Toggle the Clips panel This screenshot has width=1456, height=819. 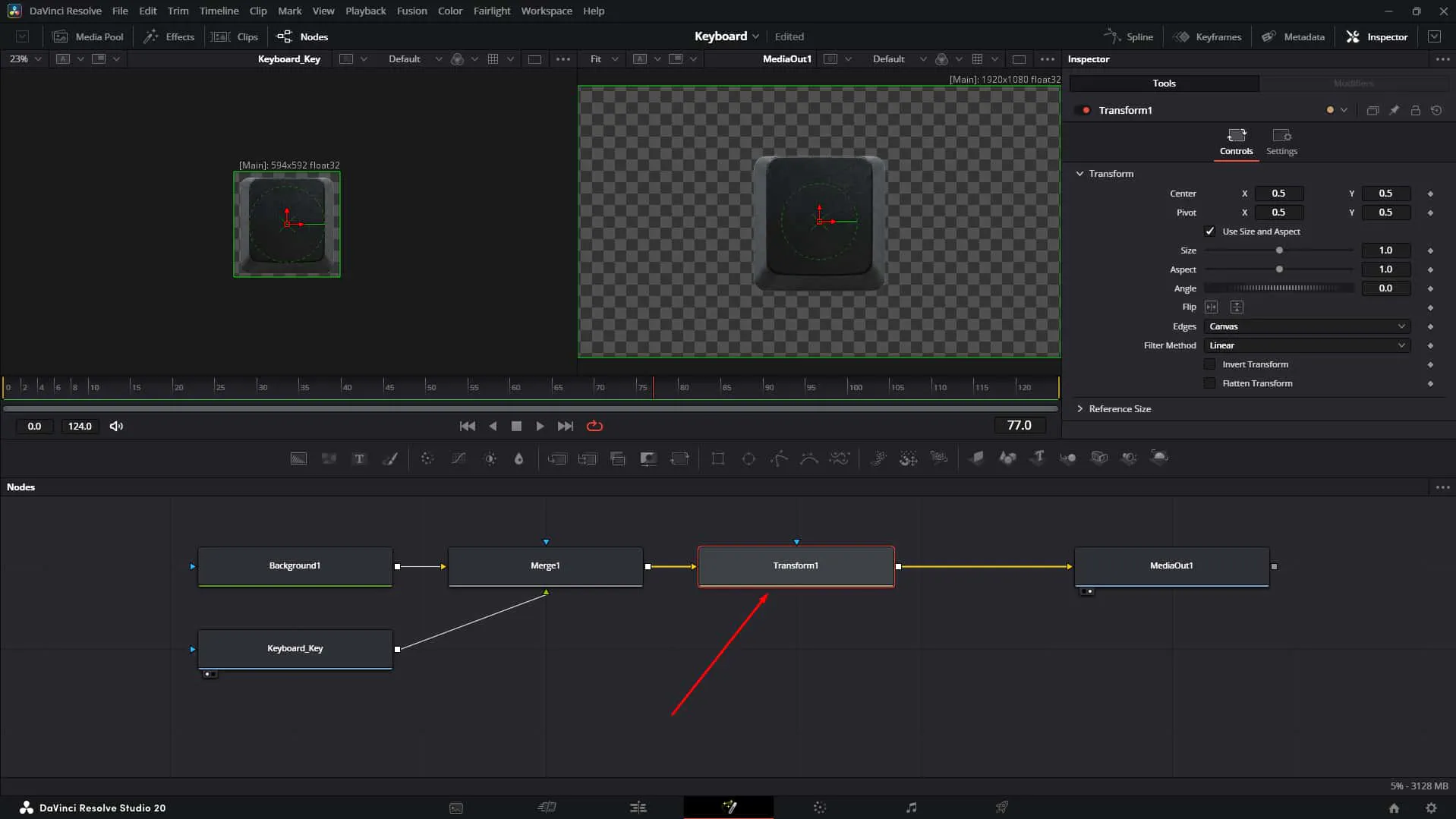[235, 36]
